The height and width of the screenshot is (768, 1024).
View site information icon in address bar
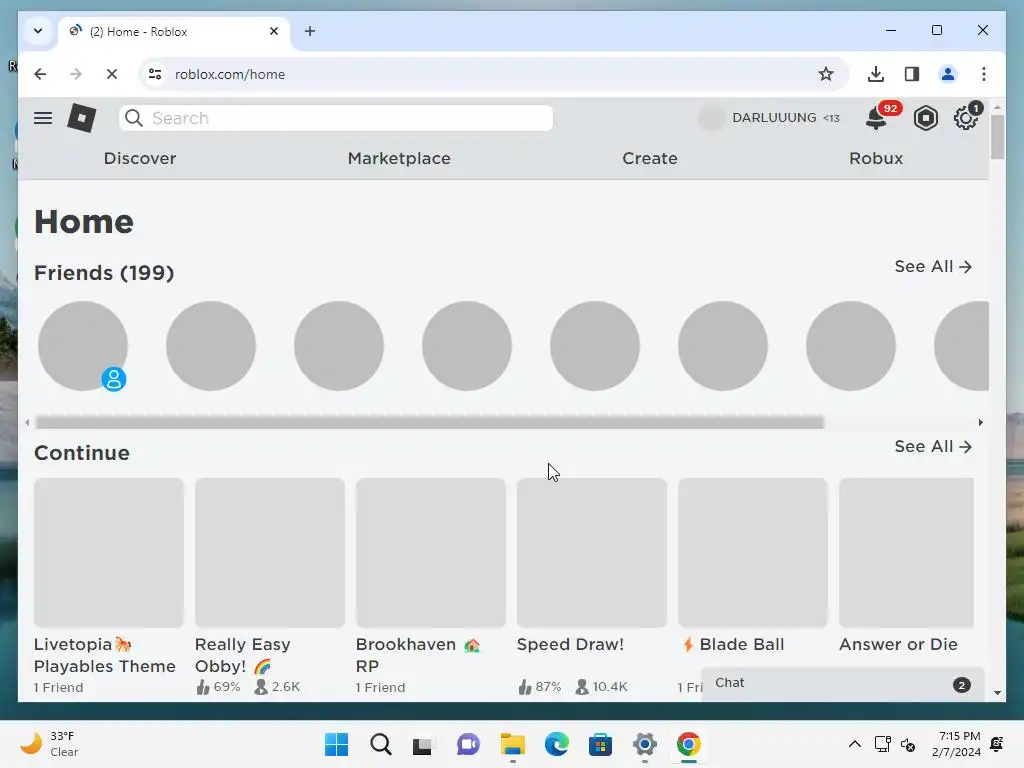coord(155,74)
